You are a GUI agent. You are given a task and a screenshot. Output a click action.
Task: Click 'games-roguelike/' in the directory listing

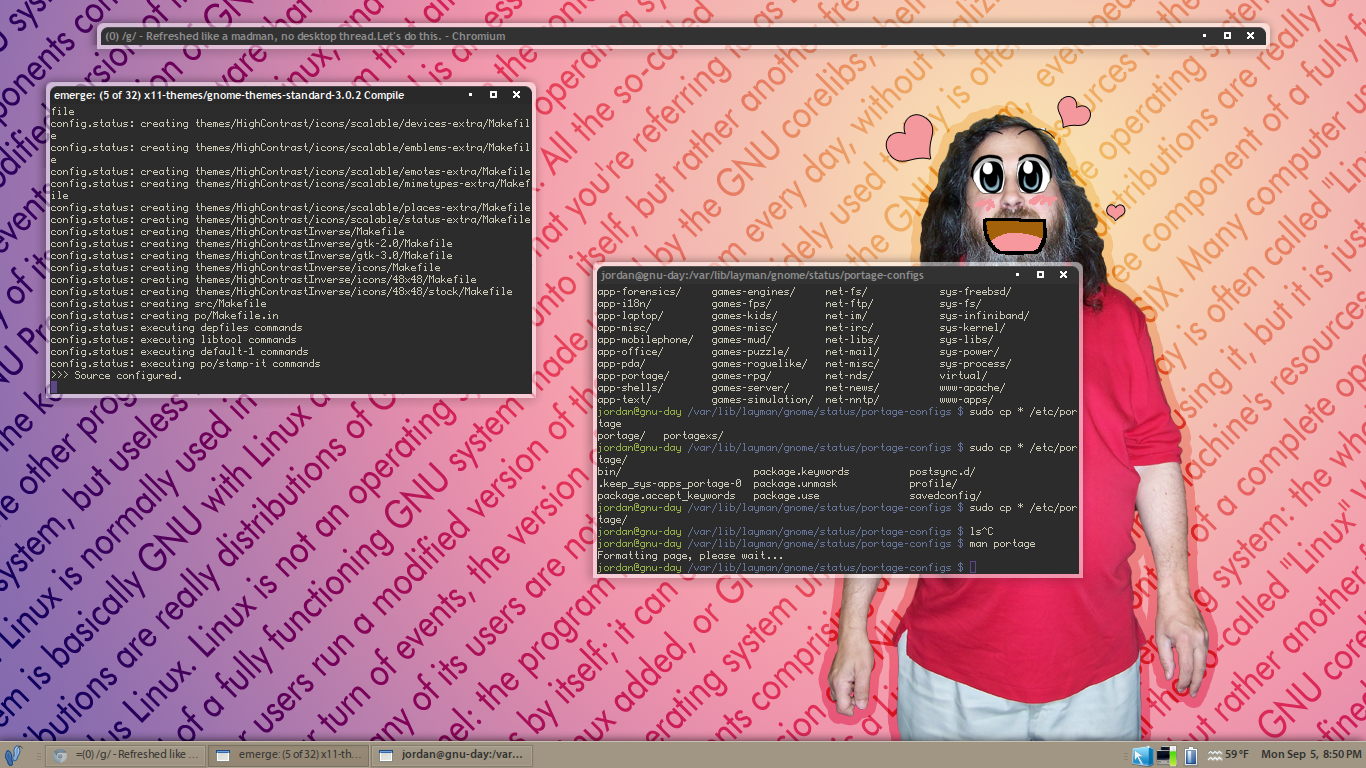(x=759, y=364)
